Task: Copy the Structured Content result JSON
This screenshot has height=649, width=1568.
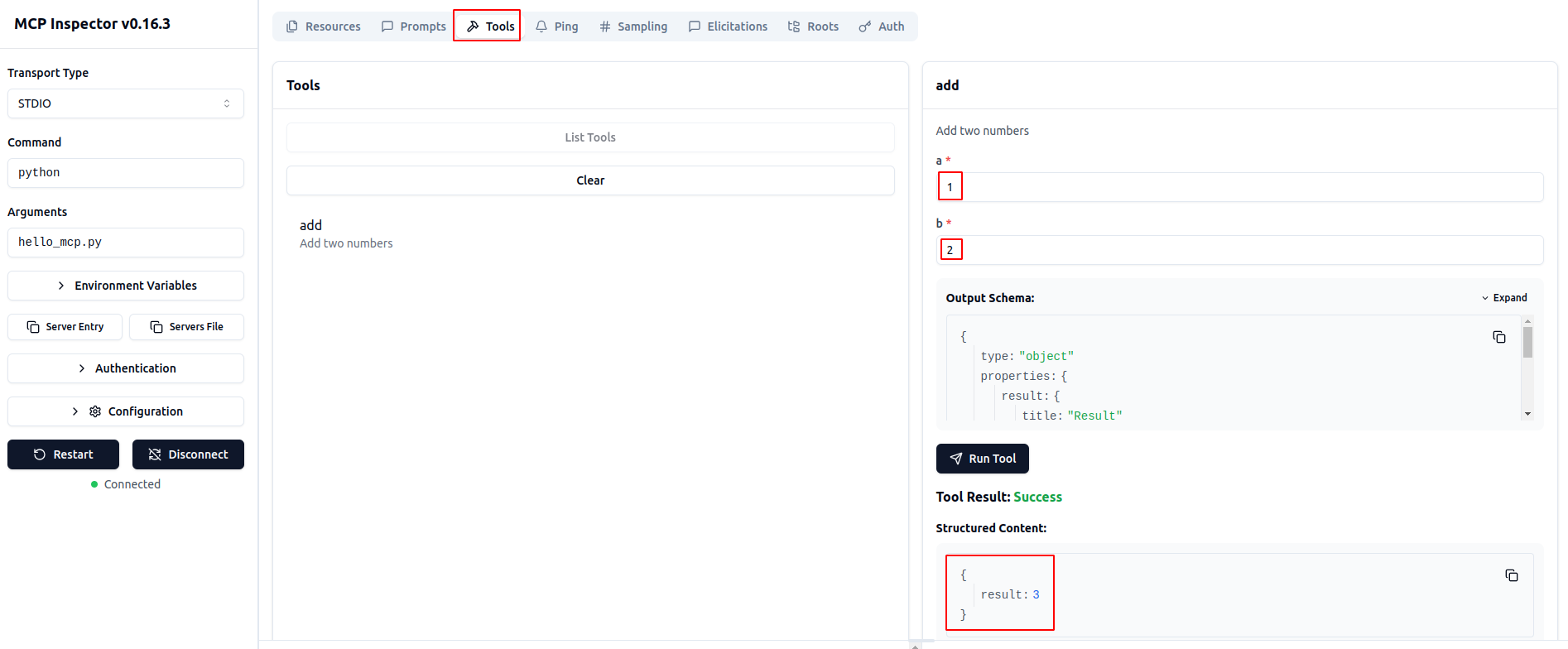Action: pyautogui.click(x=1512, y=575)
